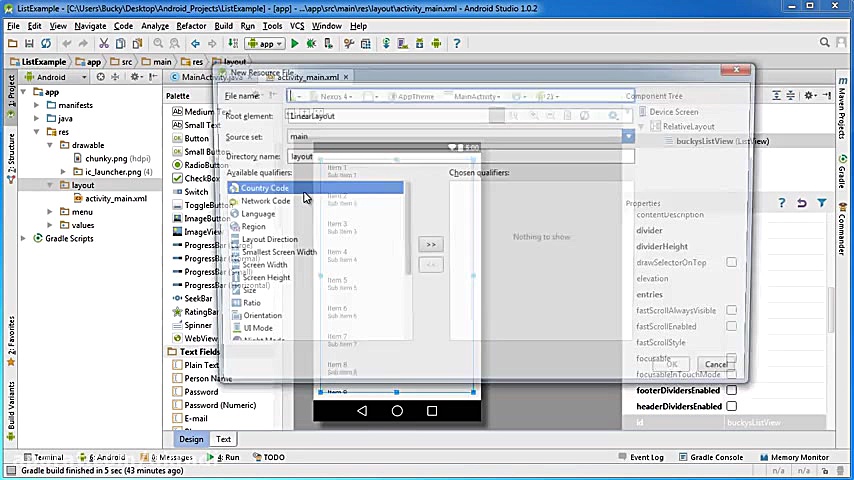Open the AVD Manager icon
Image resolution: width=854 pixels, height=480 pixels.
tap(403, 44)
